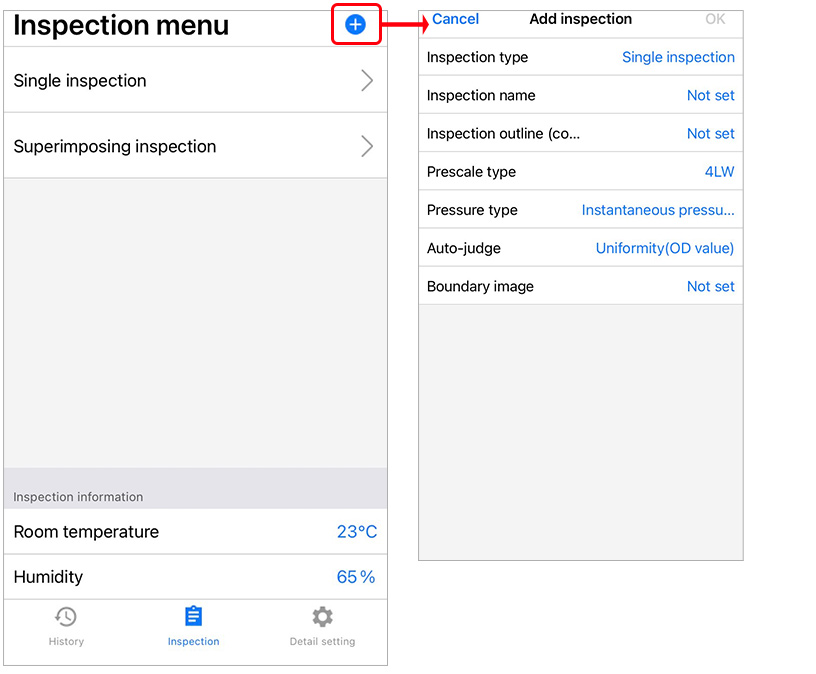Edit Humidity 65% value
Image resolution: width=816 pixels, height=674 pixels.
[x=355, y=577]
